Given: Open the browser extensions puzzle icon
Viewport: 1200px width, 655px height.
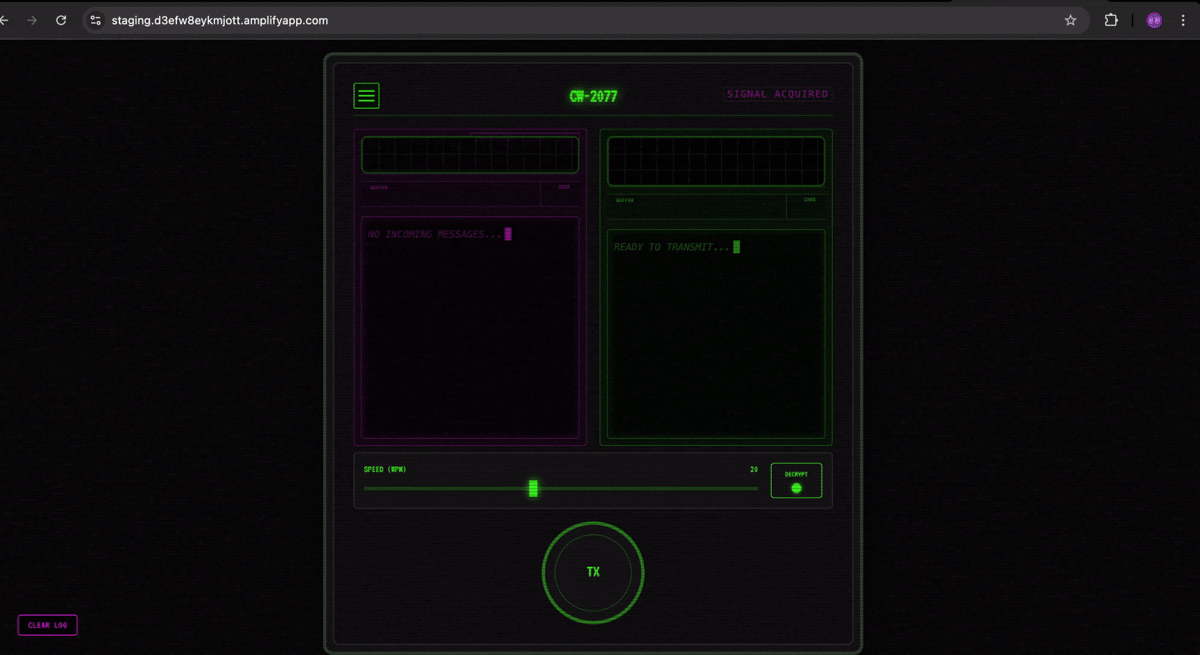Looking at the screenshot, I should pyautogui.click(x=1111, y=20).
